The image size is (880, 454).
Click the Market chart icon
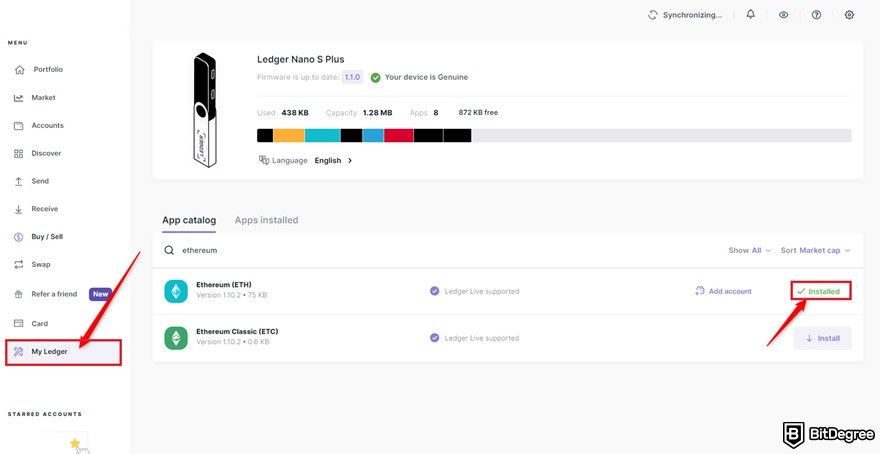coord(19,98)
